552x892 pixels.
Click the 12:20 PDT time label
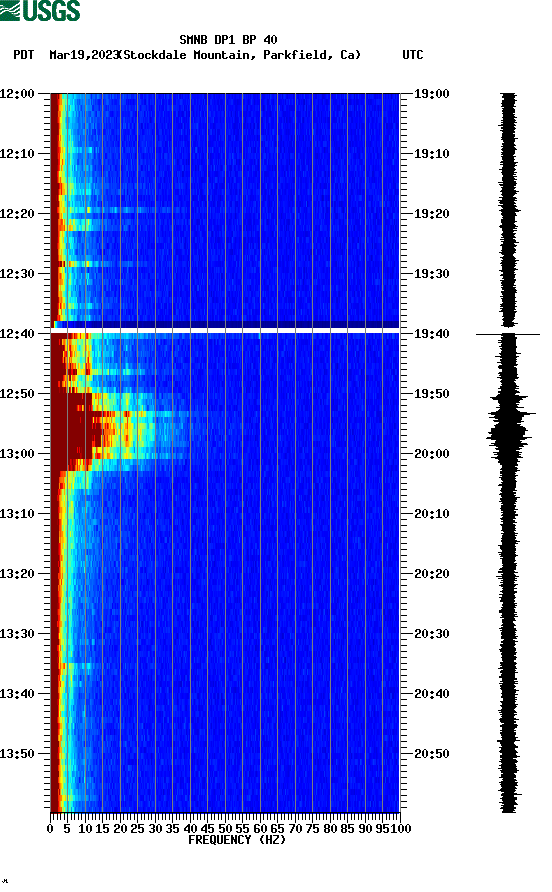tap(17, 214)
